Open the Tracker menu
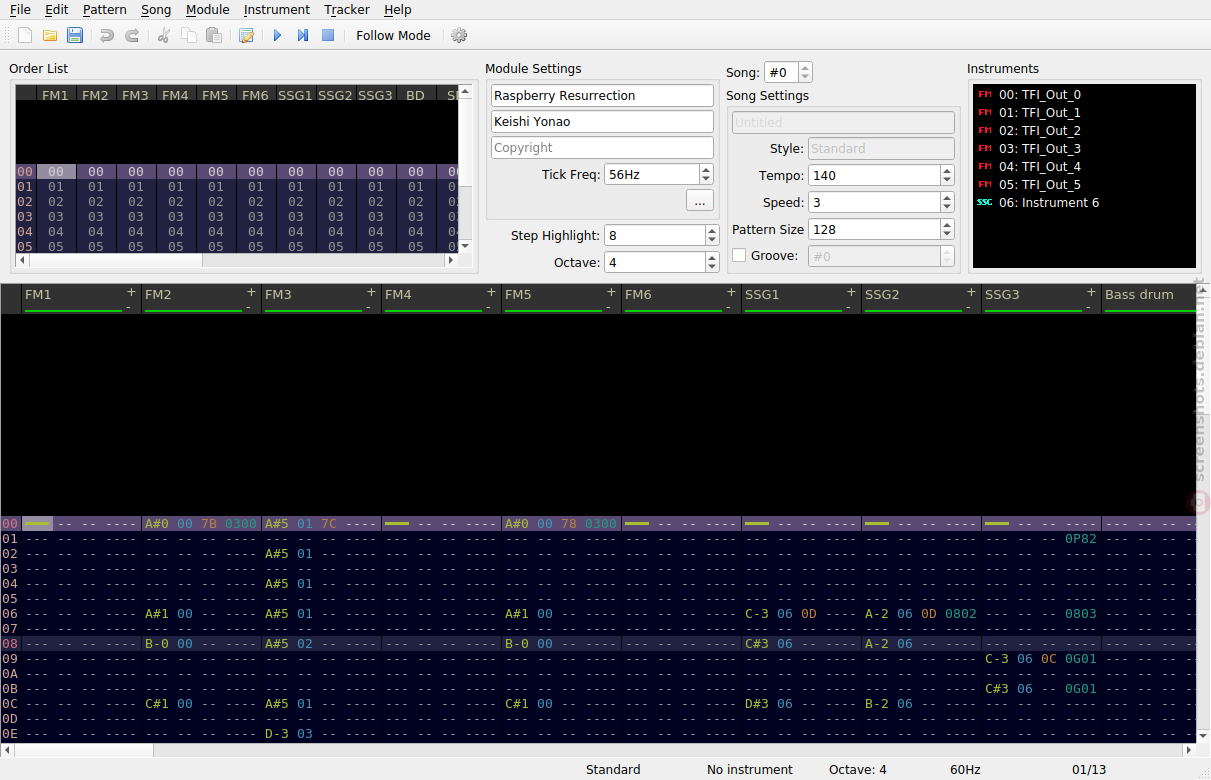This screenshot has height=780, width=1211. tap(347, 9)
